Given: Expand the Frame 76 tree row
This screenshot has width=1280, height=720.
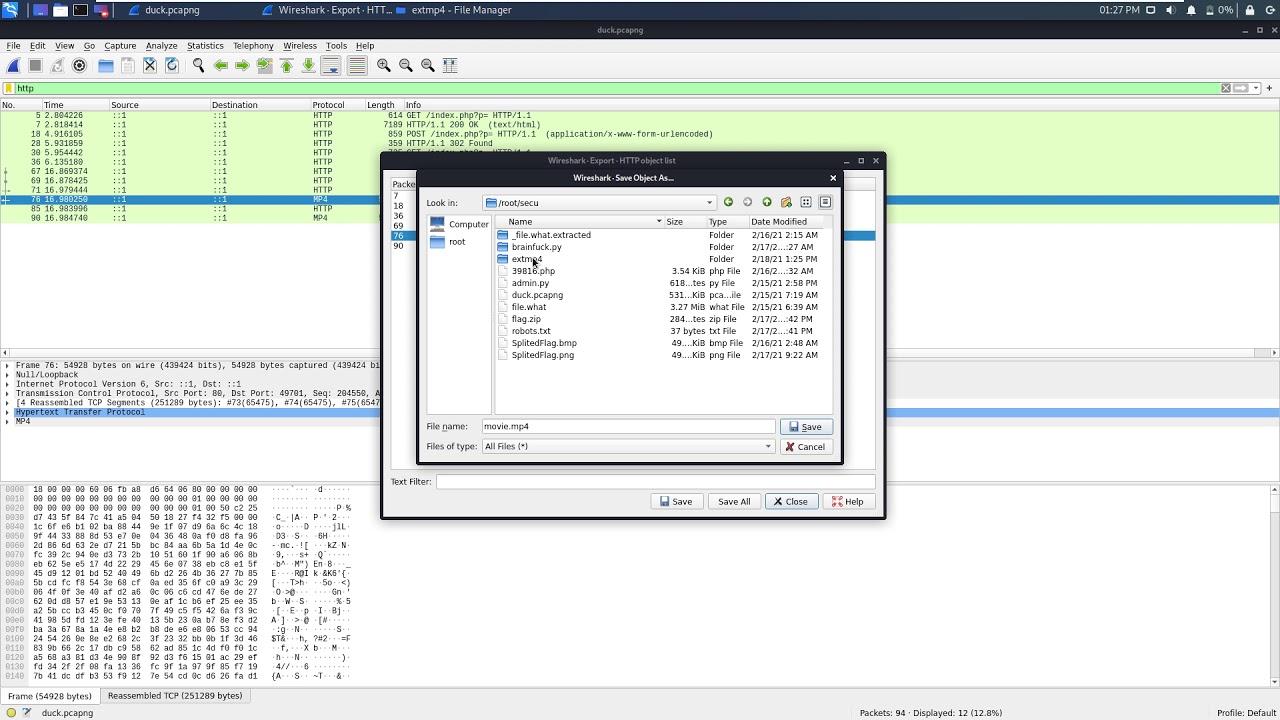Looking at the screenshot, I should [x=8, y=366].
